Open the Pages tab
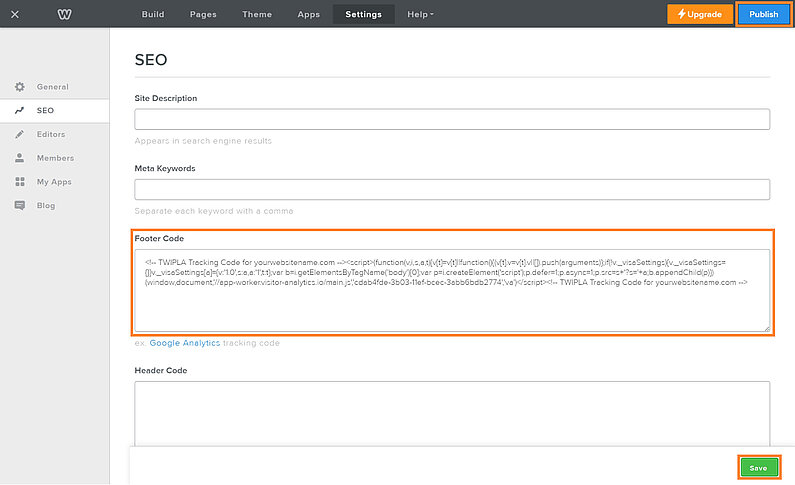The image size is (795, 485). click(203, 14)
